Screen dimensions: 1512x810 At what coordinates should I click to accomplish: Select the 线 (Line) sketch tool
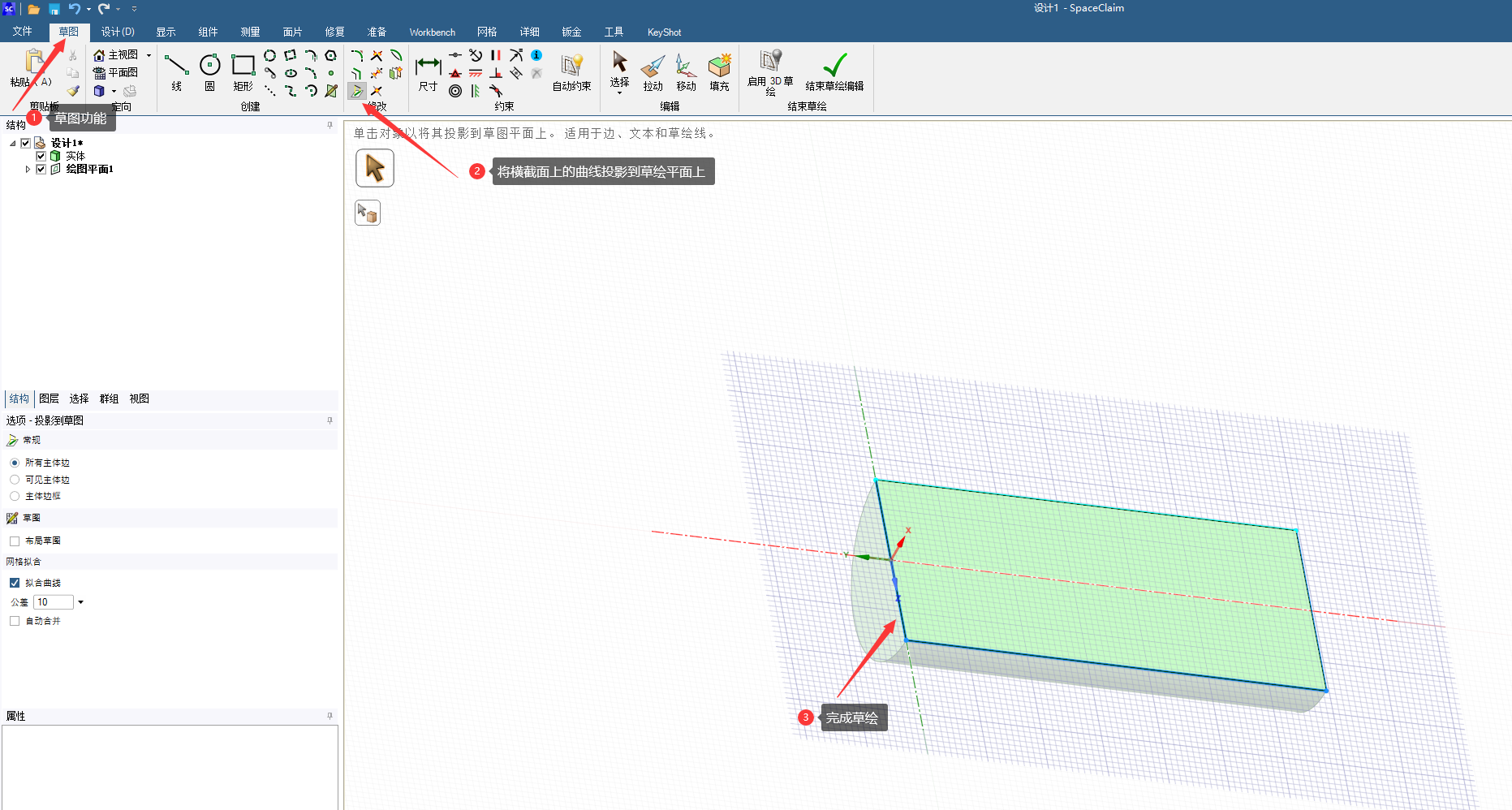[176, 70]
